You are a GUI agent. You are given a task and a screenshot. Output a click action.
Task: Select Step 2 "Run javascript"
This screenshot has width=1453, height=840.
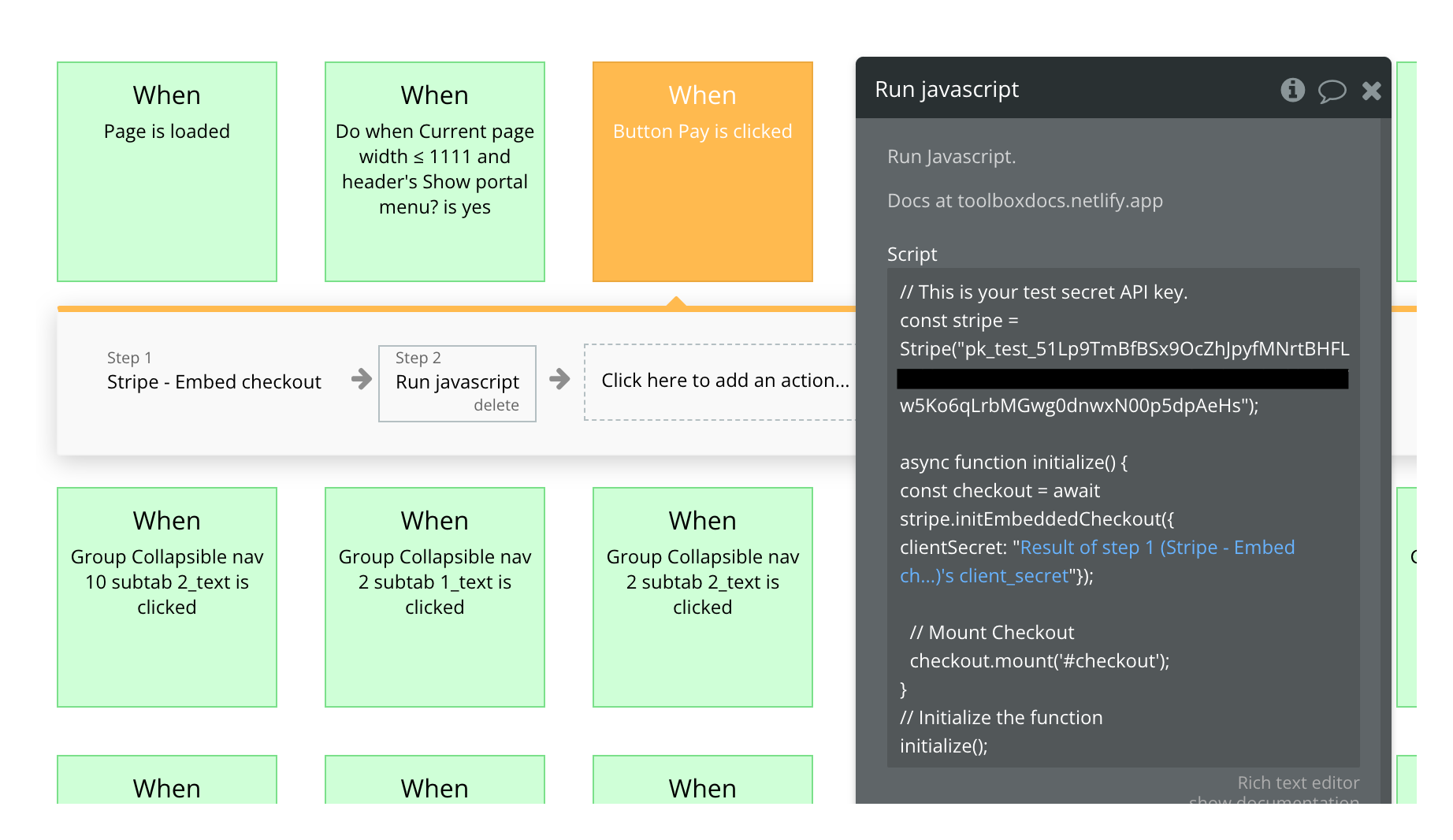click(457, 383)
